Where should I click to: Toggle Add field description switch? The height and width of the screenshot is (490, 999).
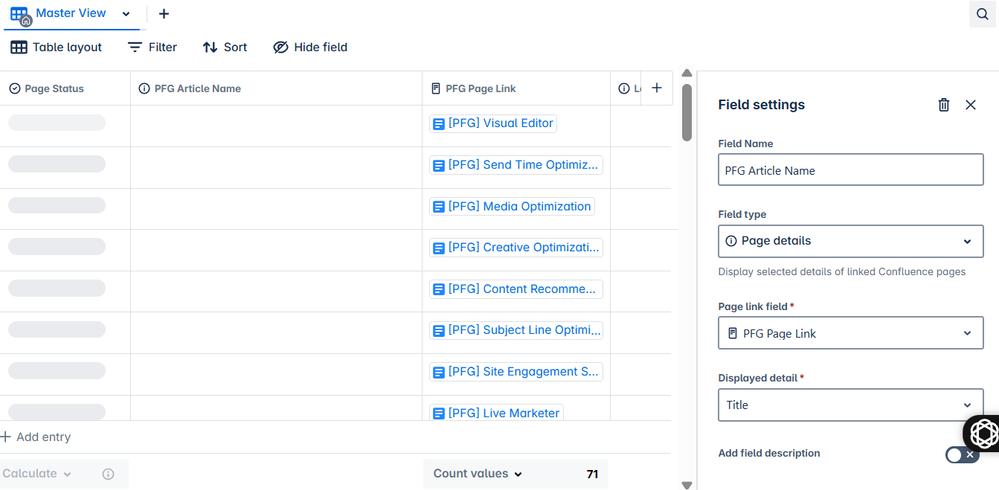962,454
